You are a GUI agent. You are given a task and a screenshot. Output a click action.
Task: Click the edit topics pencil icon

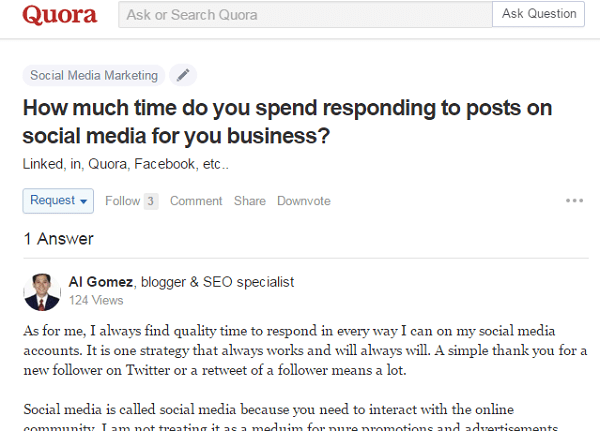click(182, 75)
